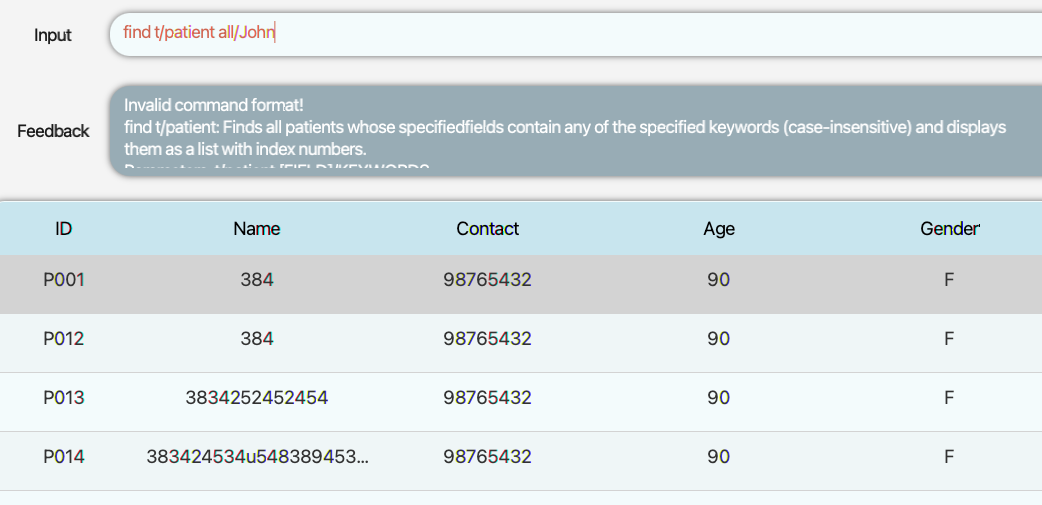The image size is (1042, 505).
Task: Pick patient ID P014
Action: (x=64, y=457)
